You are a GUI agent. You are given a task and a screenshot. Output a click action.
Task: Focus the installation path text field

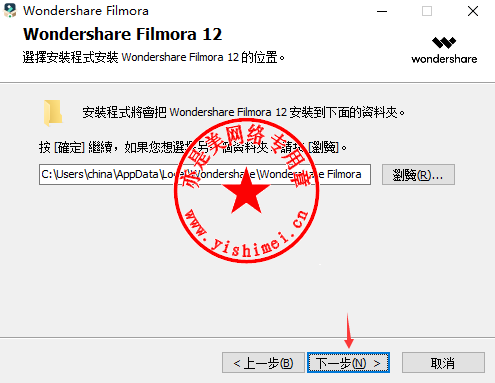pyautogui.click(x=205, y=174)
